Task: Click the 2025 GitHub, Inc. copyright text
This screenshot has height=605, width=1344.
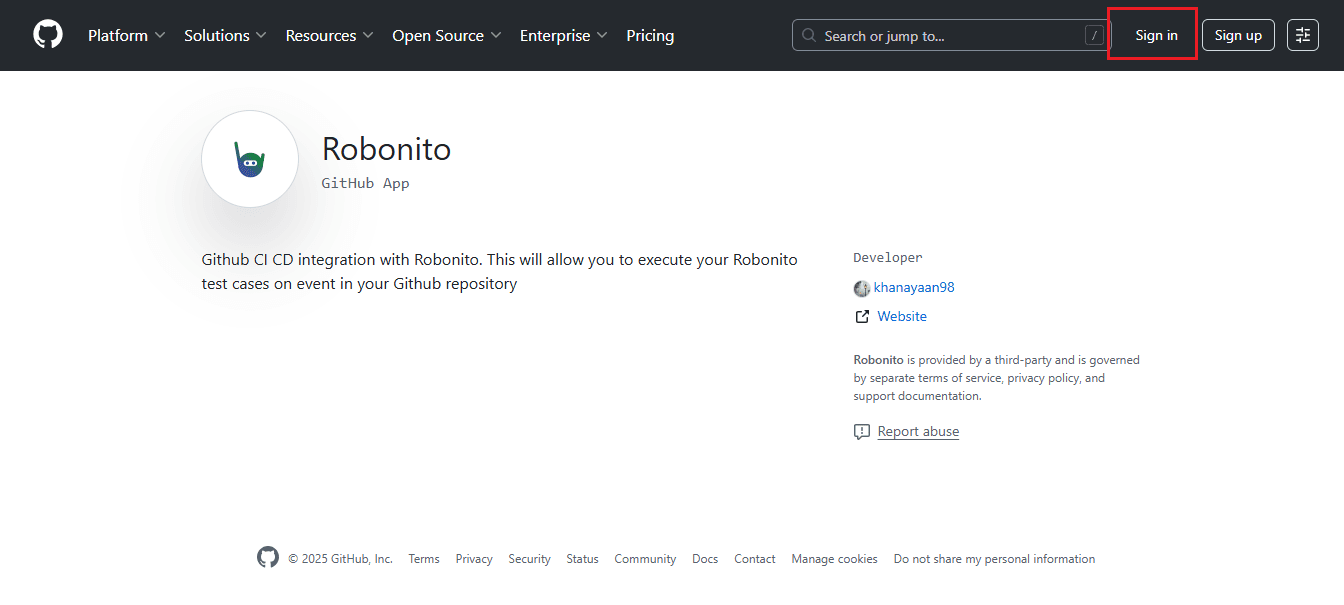Action: (340, 559)
